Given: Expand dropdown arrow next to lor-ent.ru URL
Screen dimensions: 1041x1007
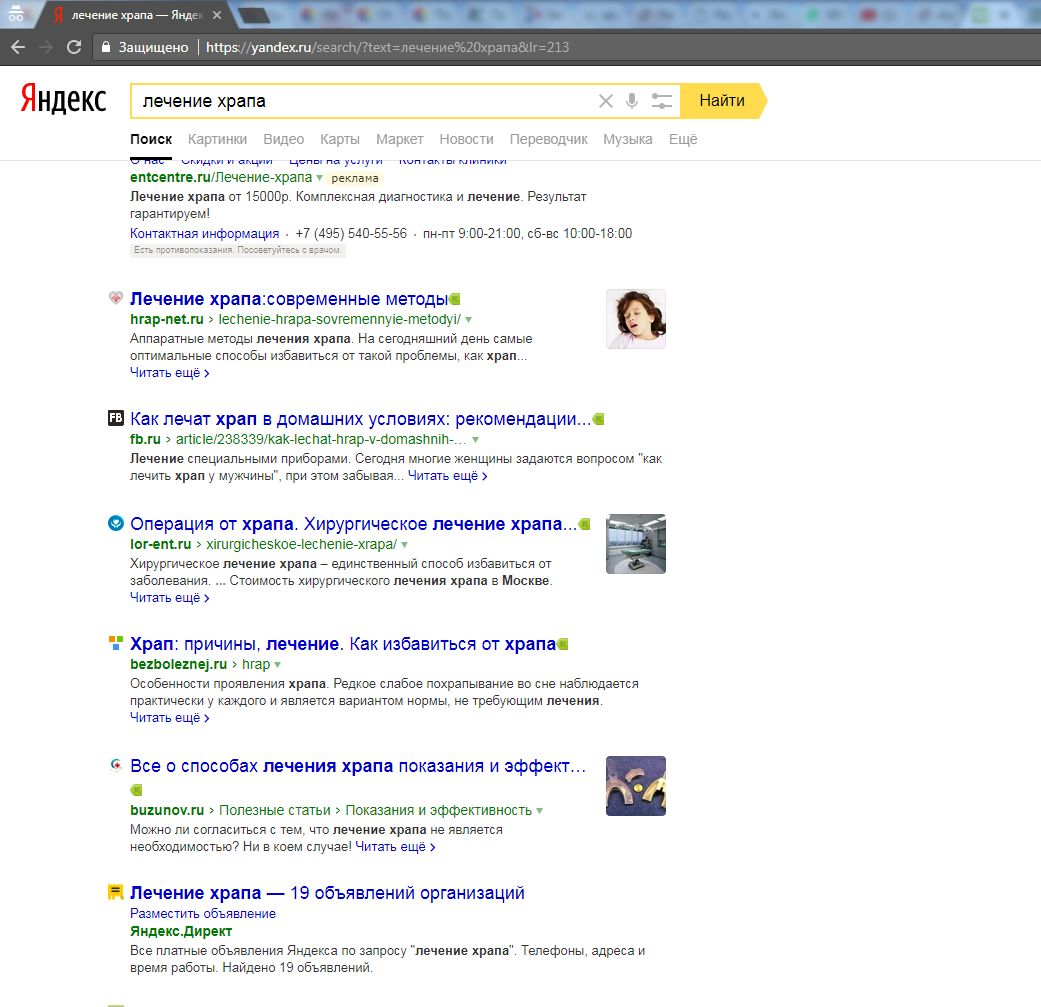Looking at the screenshot, I should (404, 545).
